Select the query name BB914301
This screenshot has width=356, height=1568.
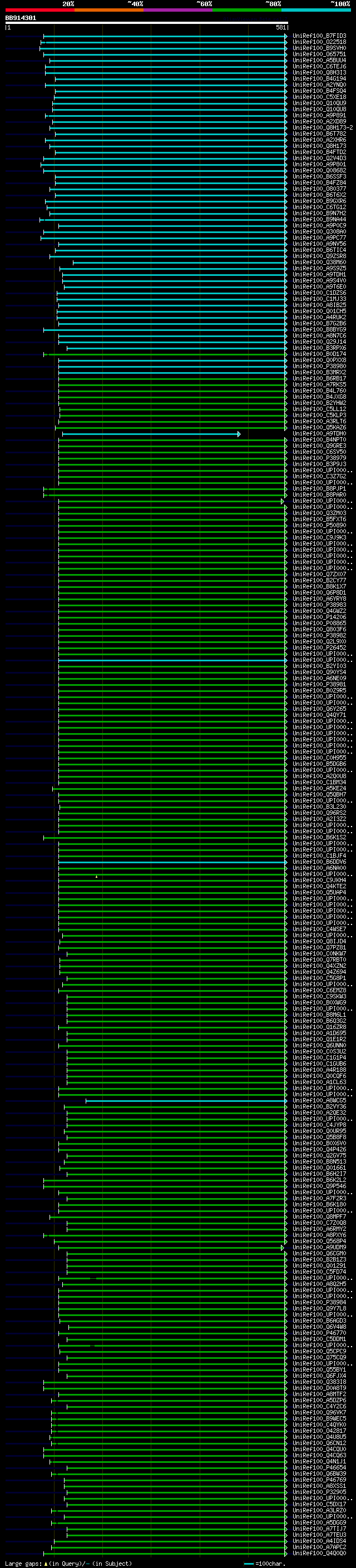[21, 18]
